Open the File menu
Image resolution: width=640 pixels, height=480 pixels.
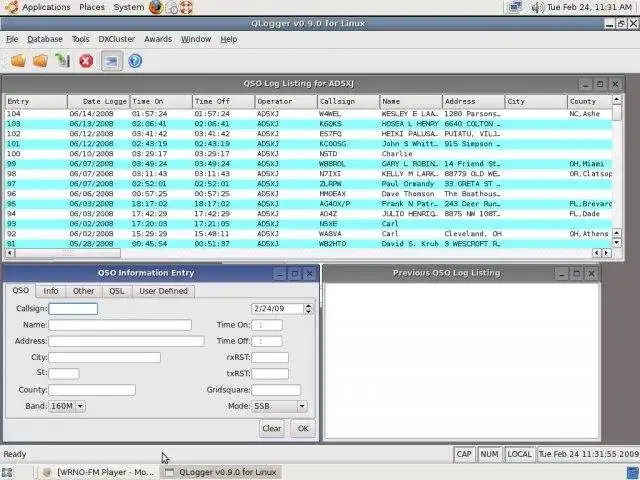coord(12,39)
